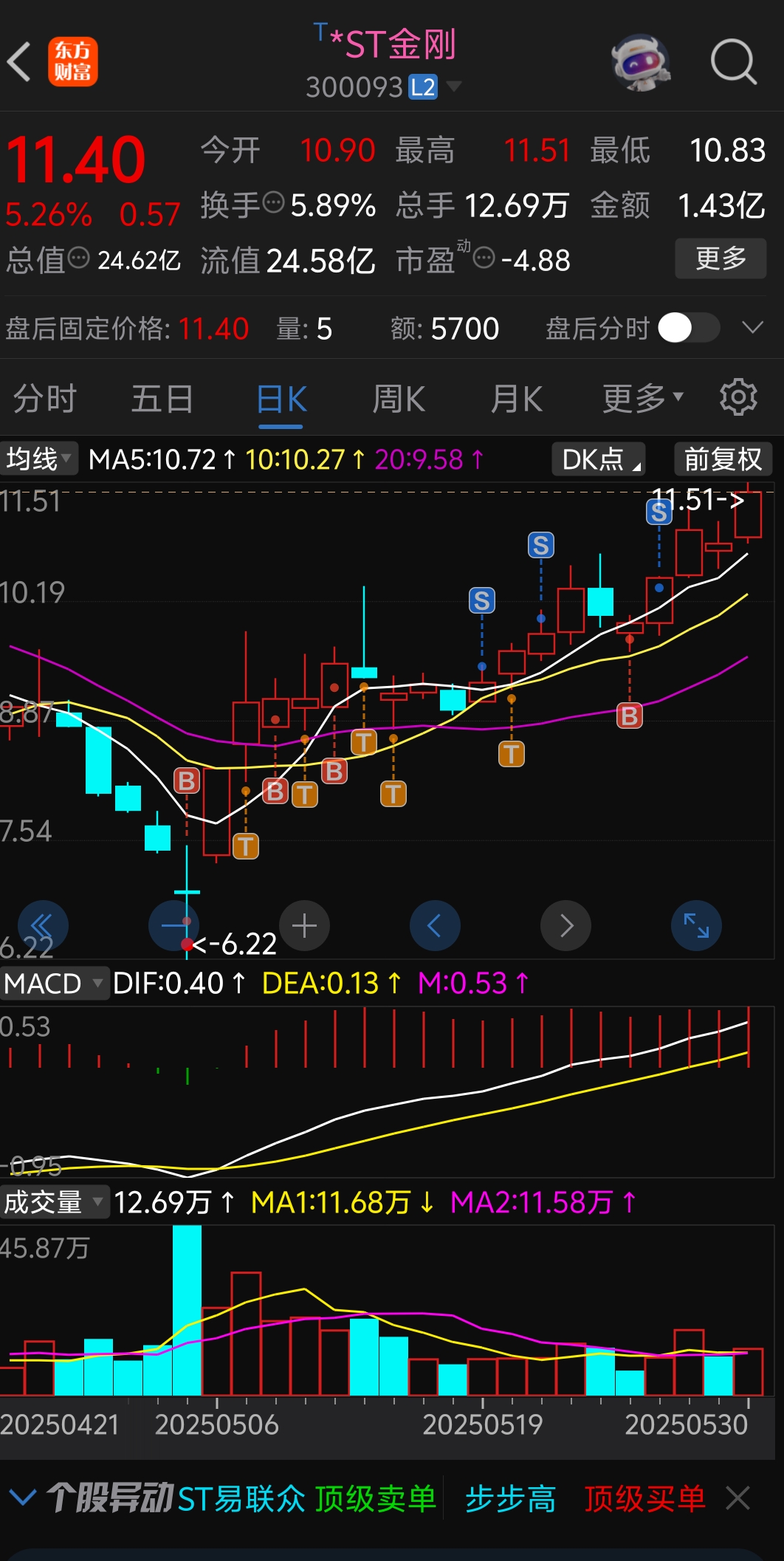Jump to earliest with double-left arrow

point(43,925)
